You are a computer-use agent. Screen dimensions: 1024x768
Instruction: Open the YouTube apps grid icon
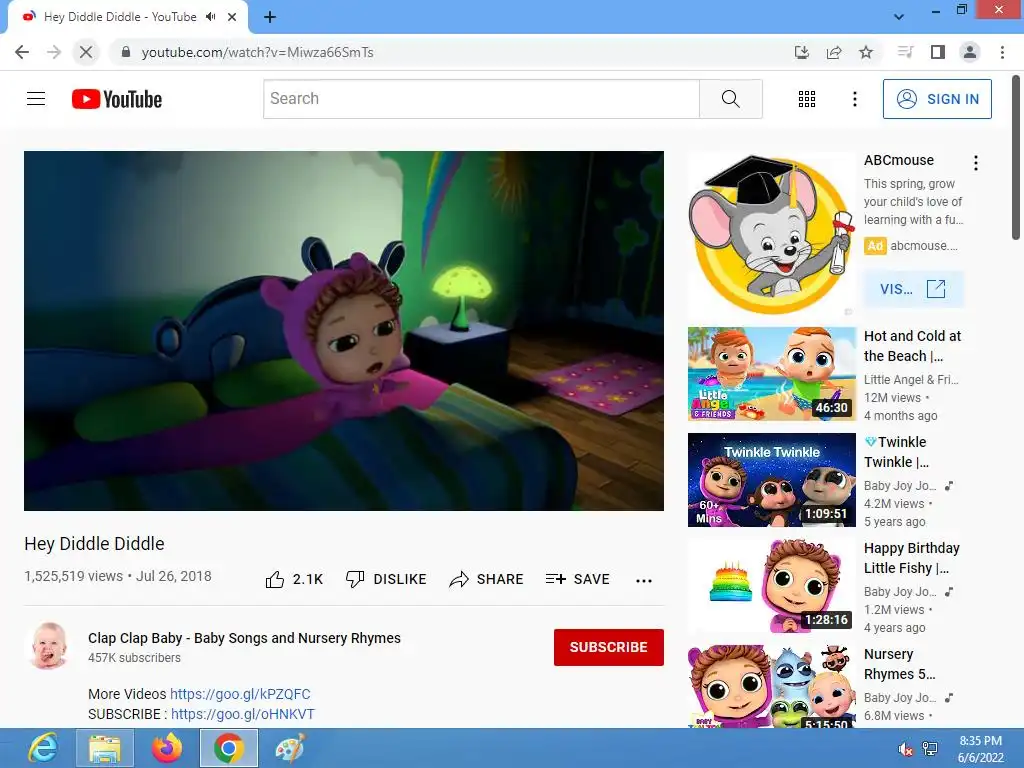coord(807,99)
